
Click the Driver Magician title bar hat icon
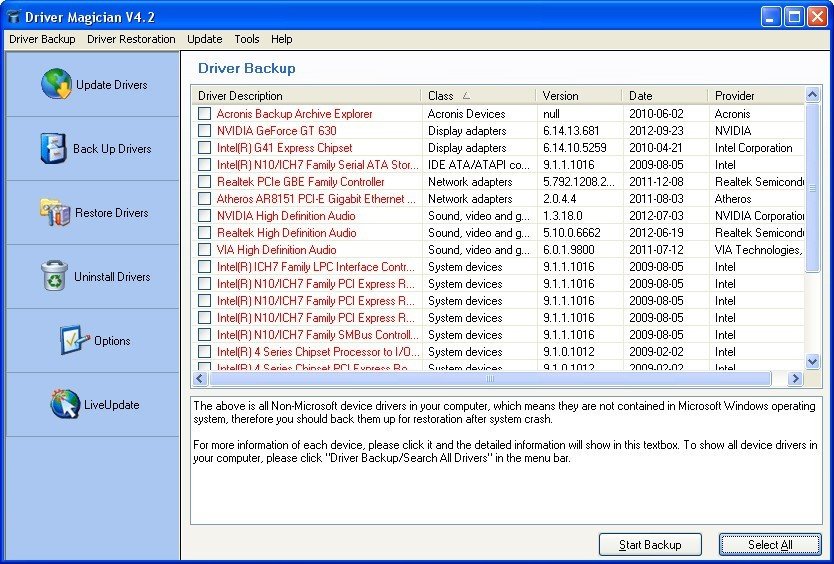point(14,16)
